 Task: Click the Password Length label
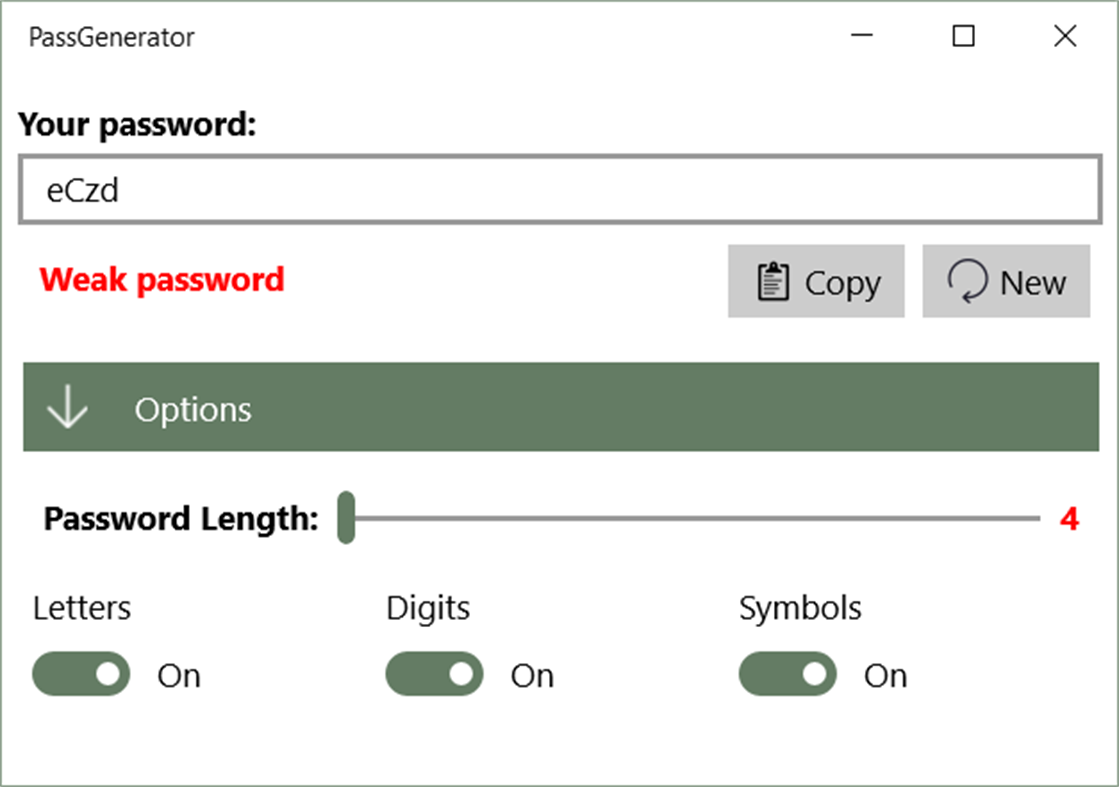click(x=180, y=518)
